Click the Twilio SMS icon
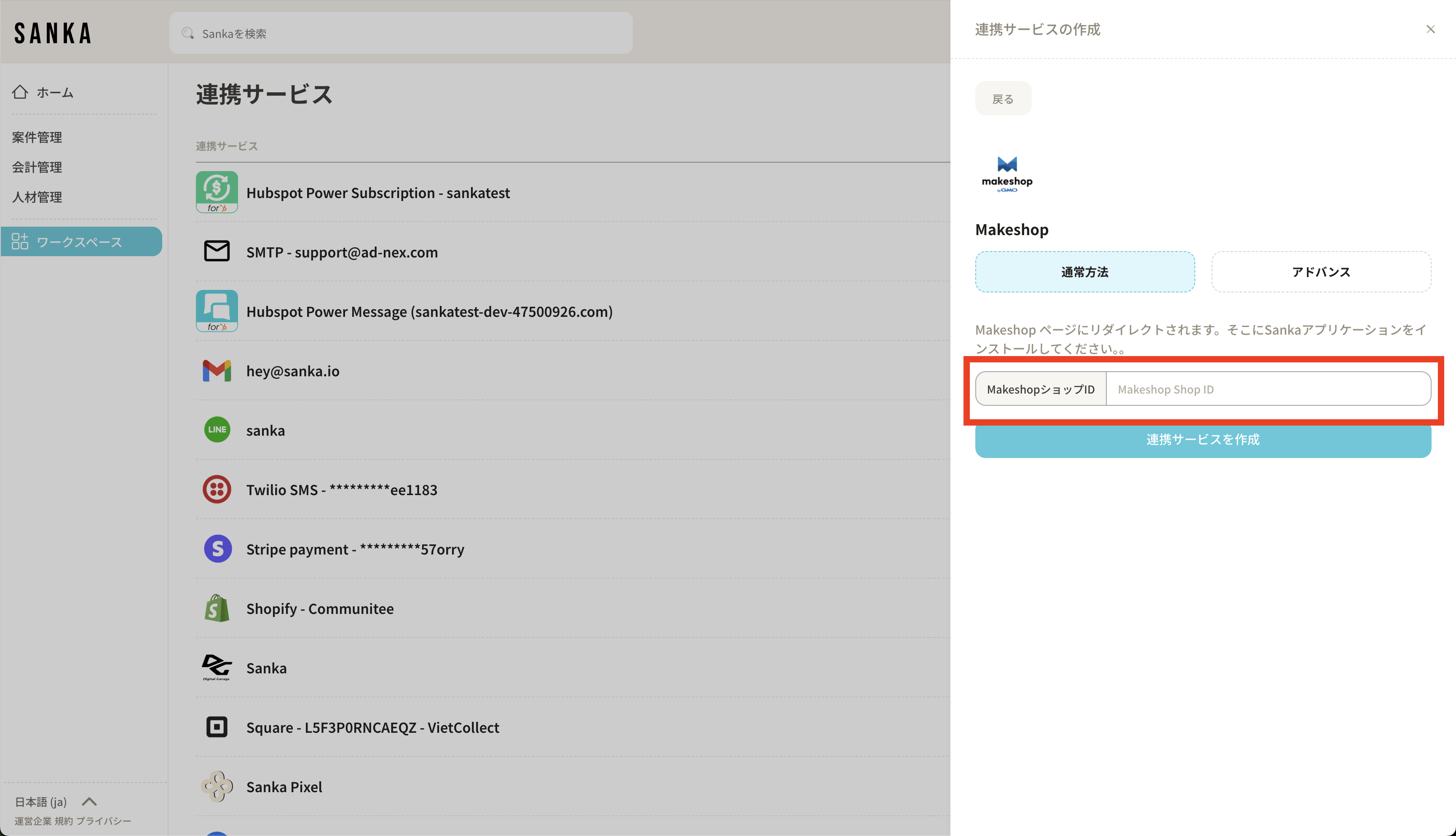Screen dimensions: 1456x836 click(x=217, y=489)
